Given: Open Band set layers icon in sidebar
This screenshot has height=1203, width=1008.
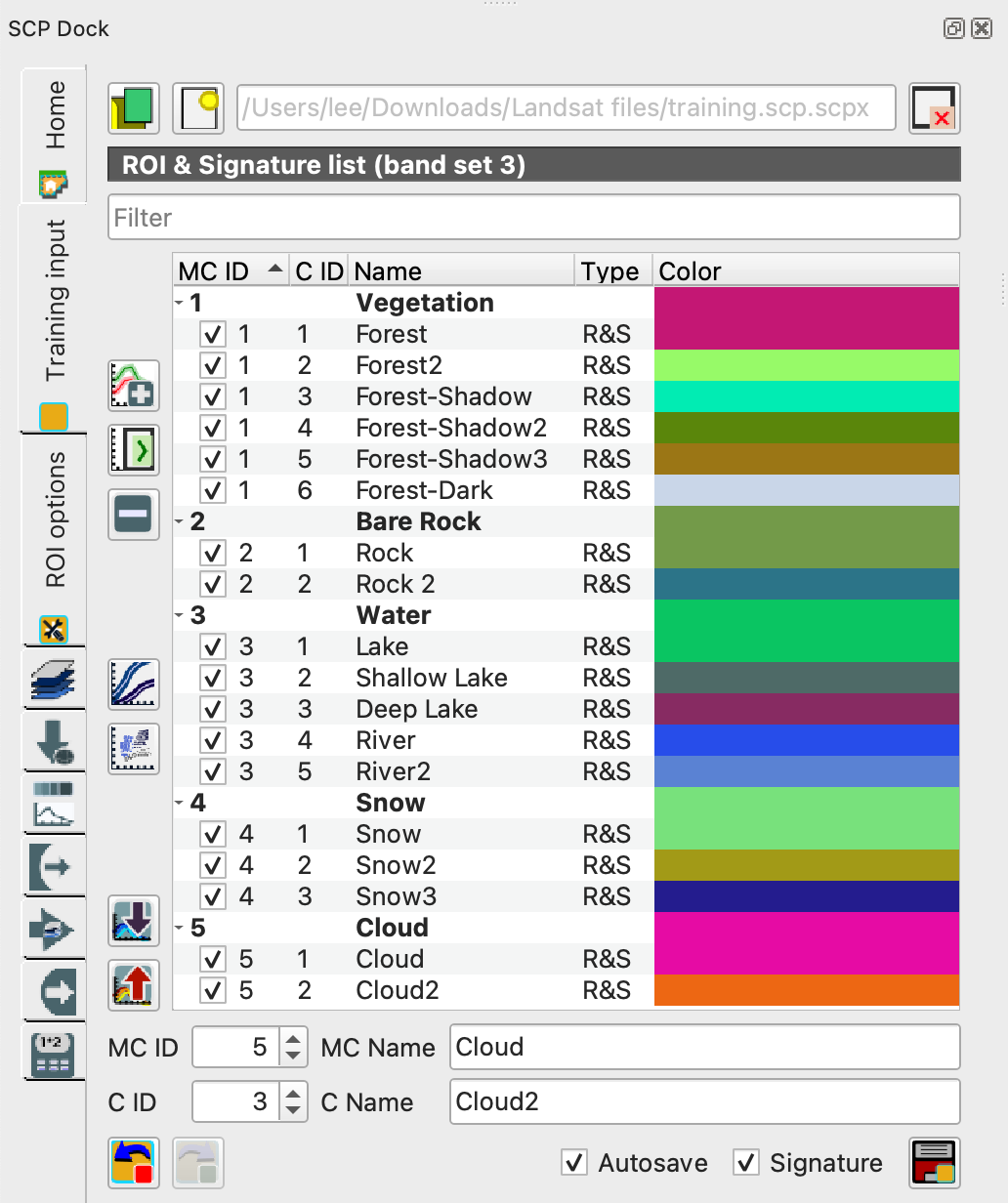Looking at the screenshot, I should coord(53,680).
